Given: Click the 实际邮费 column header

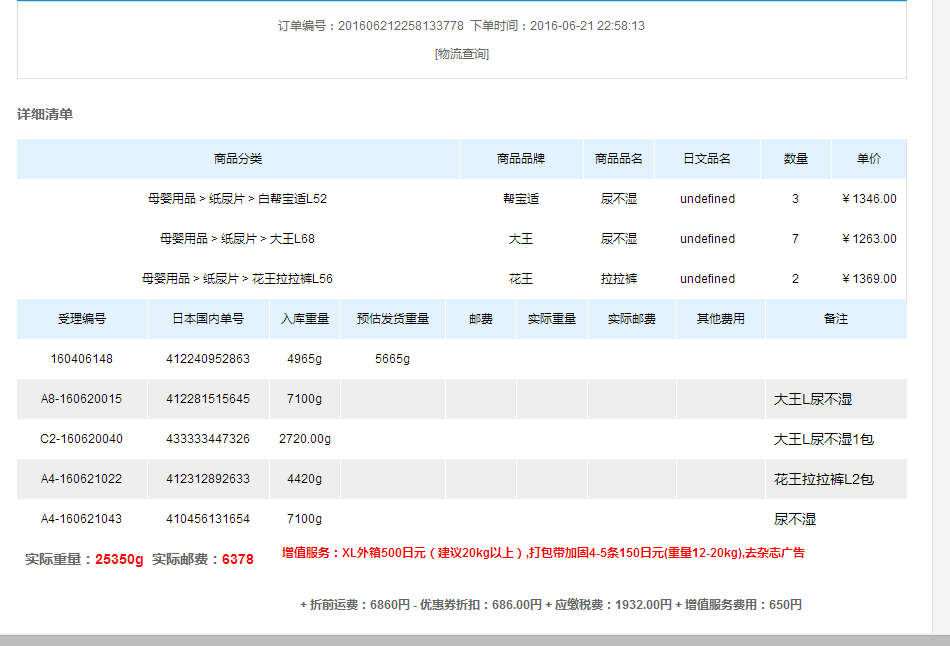Looking at the screenshot, I should pos(632,319).
